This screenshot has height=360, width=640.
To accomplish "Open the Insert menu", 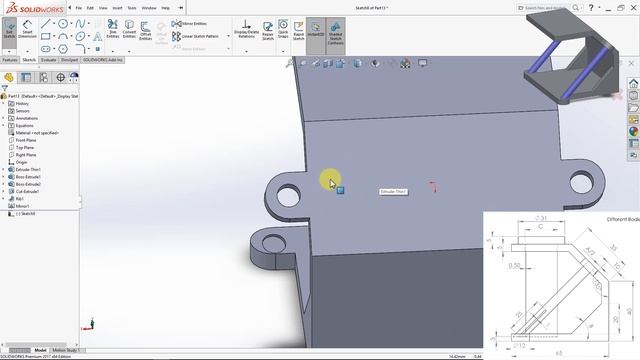I will (x=117, y=8).
